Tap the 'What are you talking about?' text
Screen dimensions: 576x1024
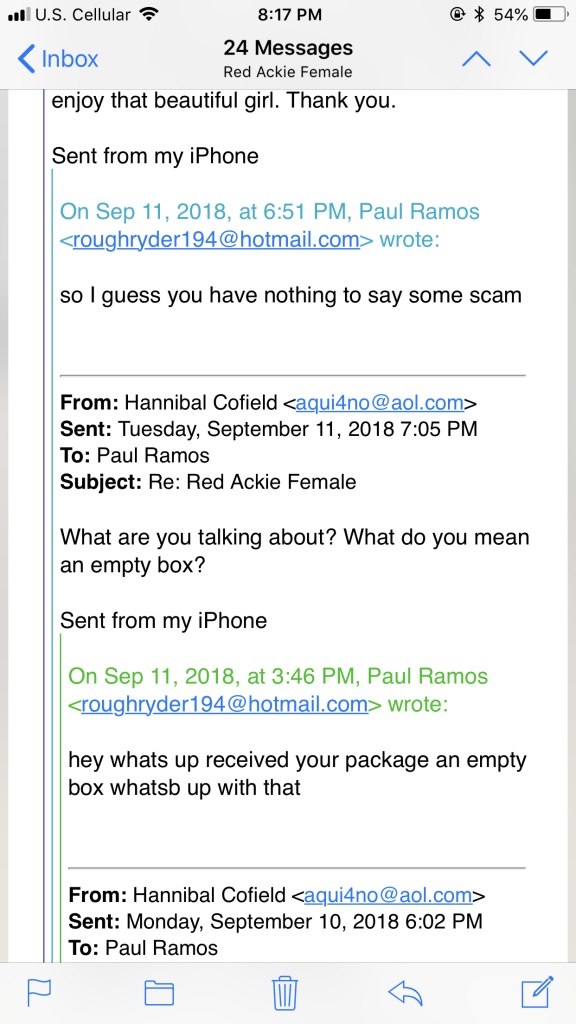tap(199, 538)
